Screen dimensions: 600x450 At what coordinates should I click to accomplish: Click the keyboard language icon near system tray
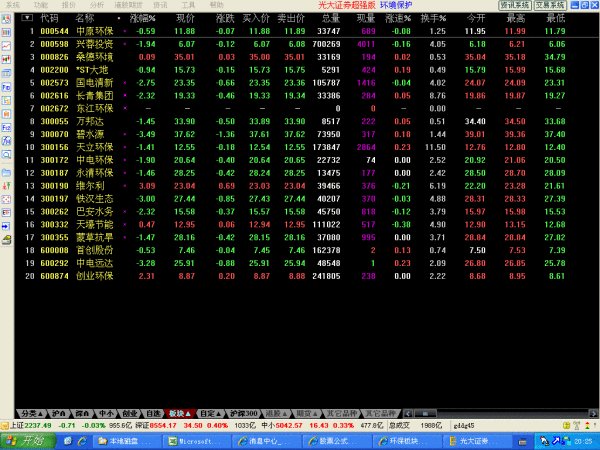[x=522, y=442]
